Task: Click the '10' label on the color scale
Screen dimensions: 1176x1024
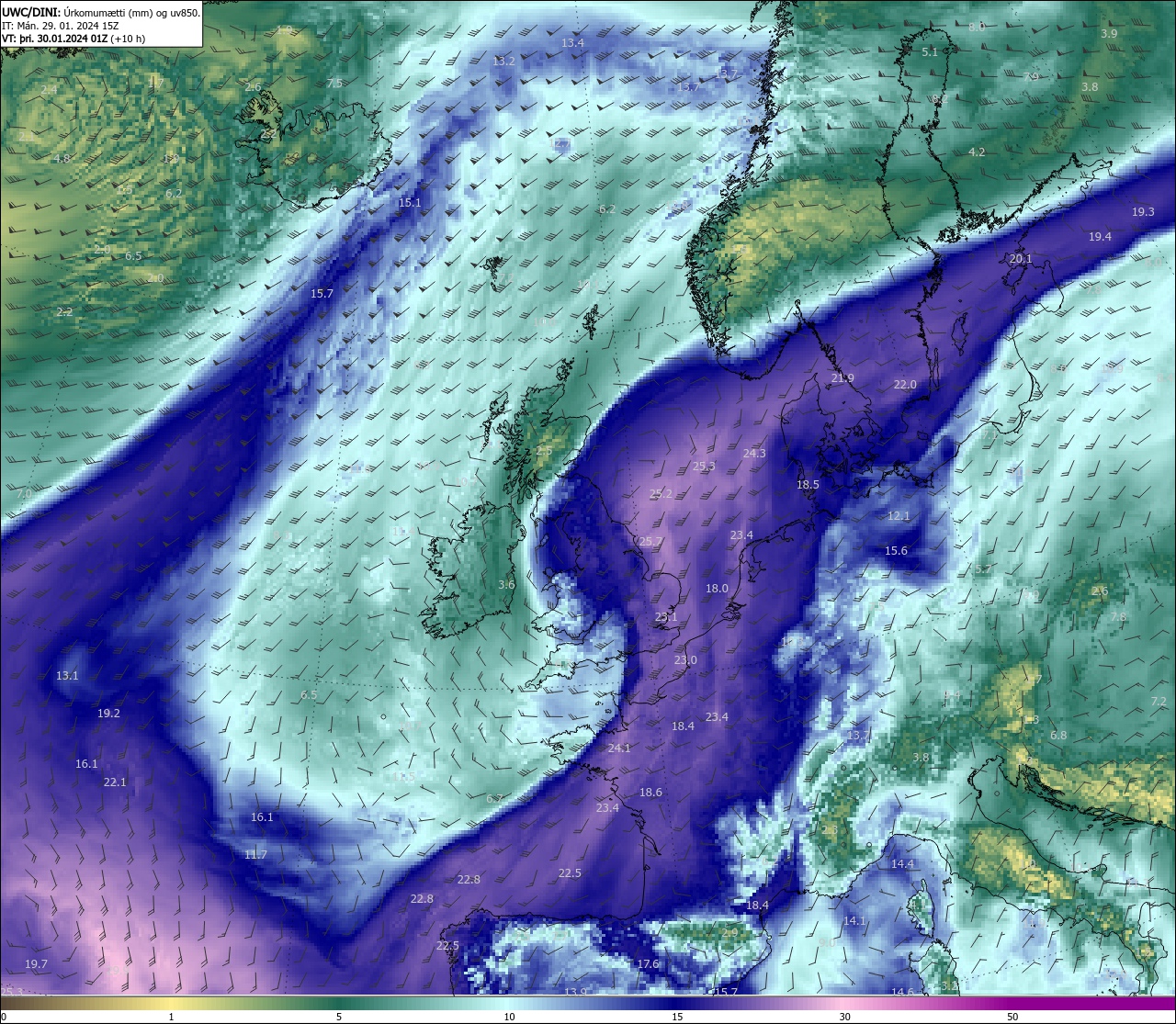Action: [x=509, y=1017]
